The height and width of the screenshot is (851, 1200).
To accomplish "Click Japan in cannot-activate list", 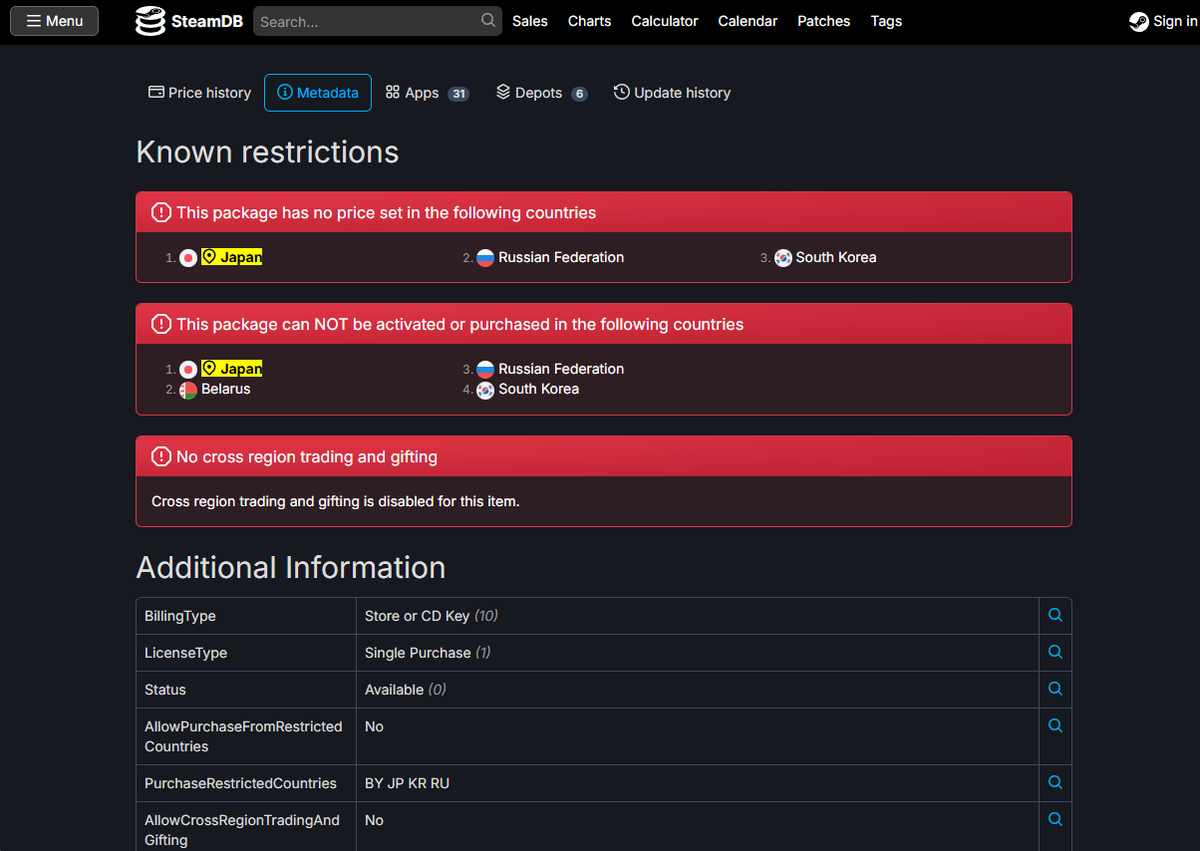I will 232,369.
